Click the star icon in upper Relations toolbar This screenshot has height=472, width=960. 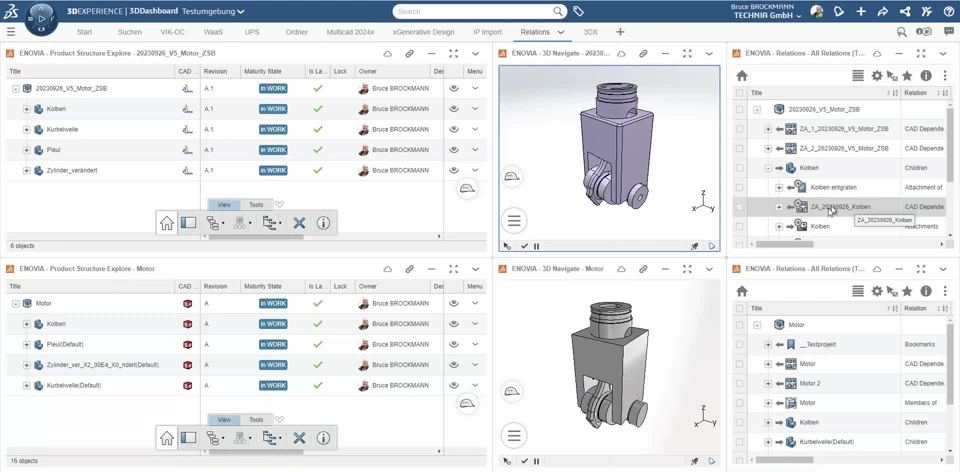click(907, 75)
